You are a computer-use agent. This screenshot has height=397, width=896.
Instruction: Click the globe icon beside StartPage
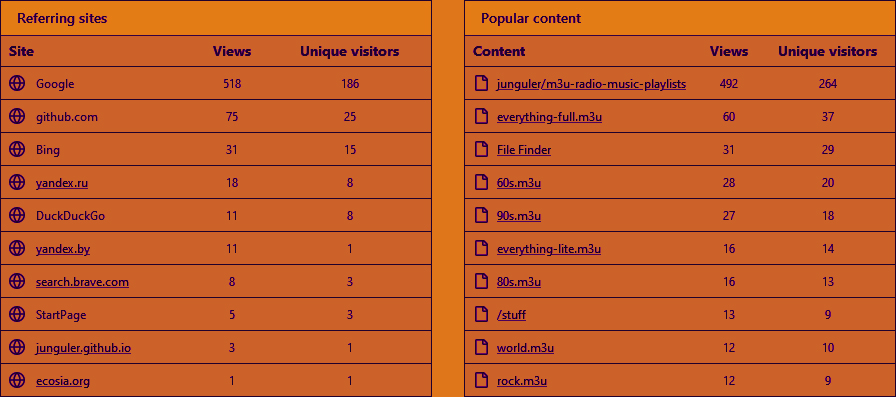coord(17,314)
